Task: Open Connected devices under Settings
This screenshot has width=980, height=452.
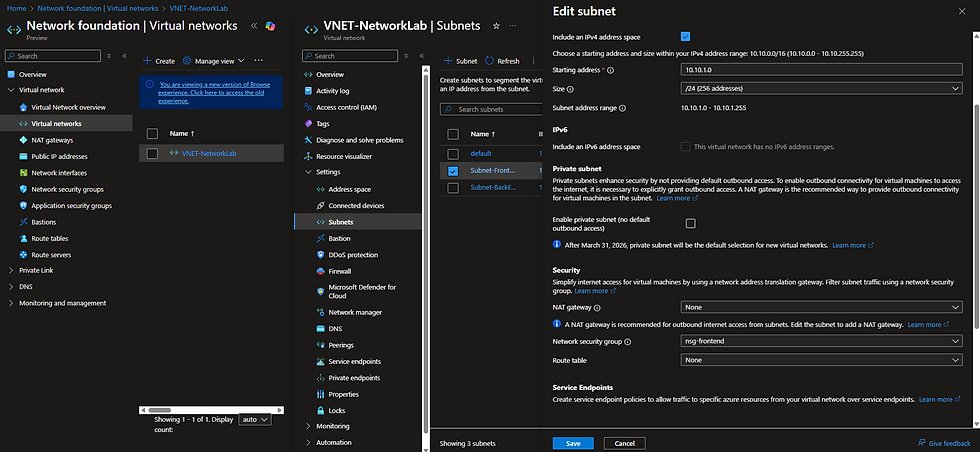Action: click(x=356, y=206)
